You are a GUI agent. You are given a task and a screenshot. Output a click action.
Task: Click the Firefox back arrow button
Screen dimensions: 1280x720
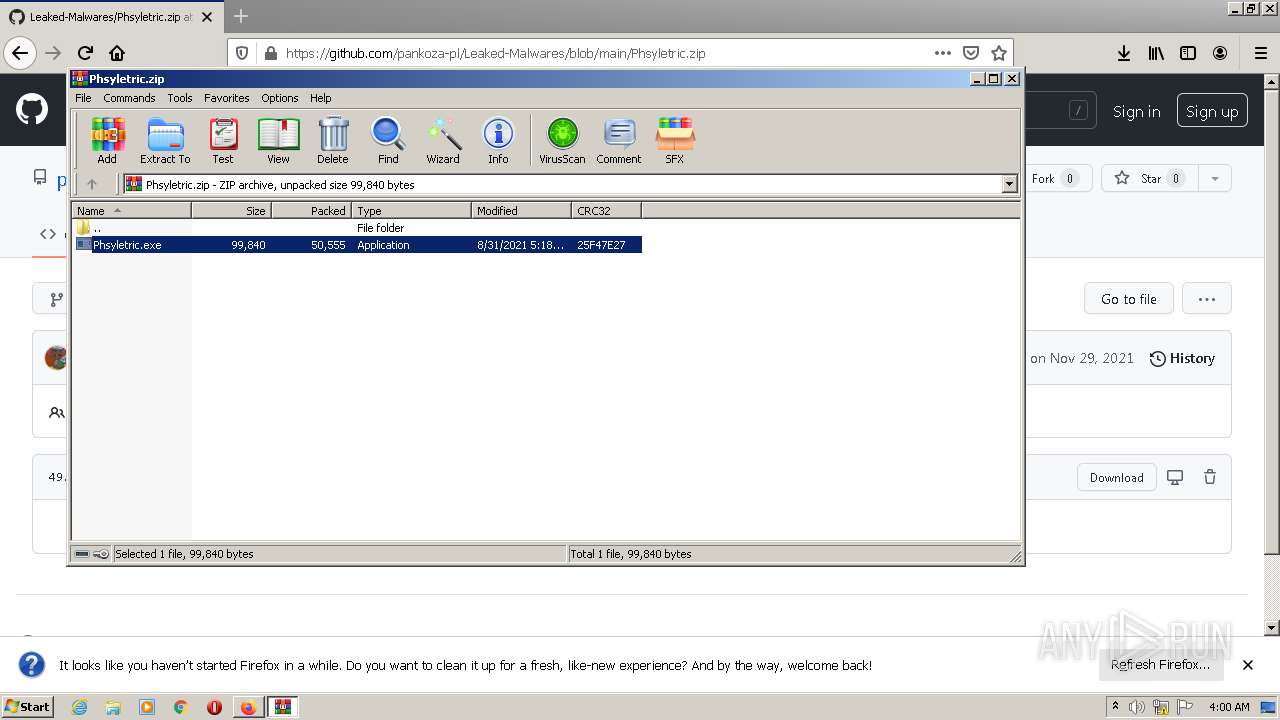[x=20, y=53]
